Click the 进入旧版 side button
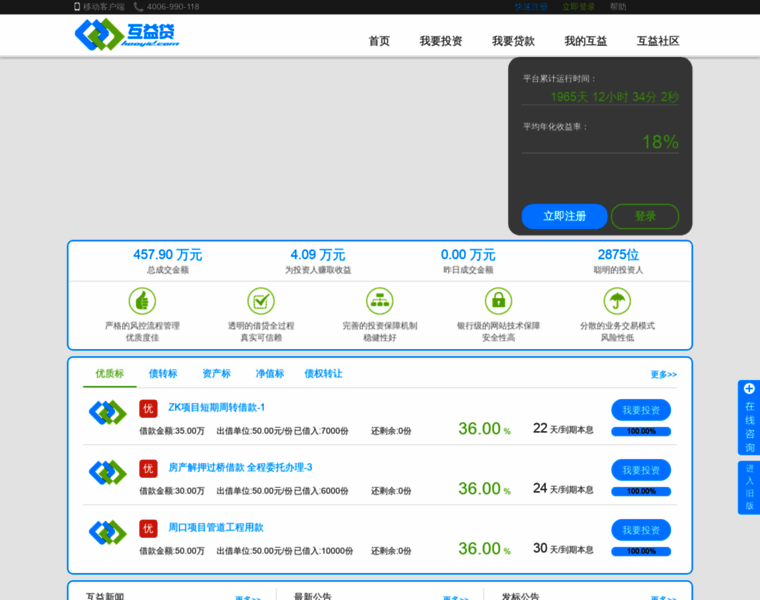 point(749,488)
